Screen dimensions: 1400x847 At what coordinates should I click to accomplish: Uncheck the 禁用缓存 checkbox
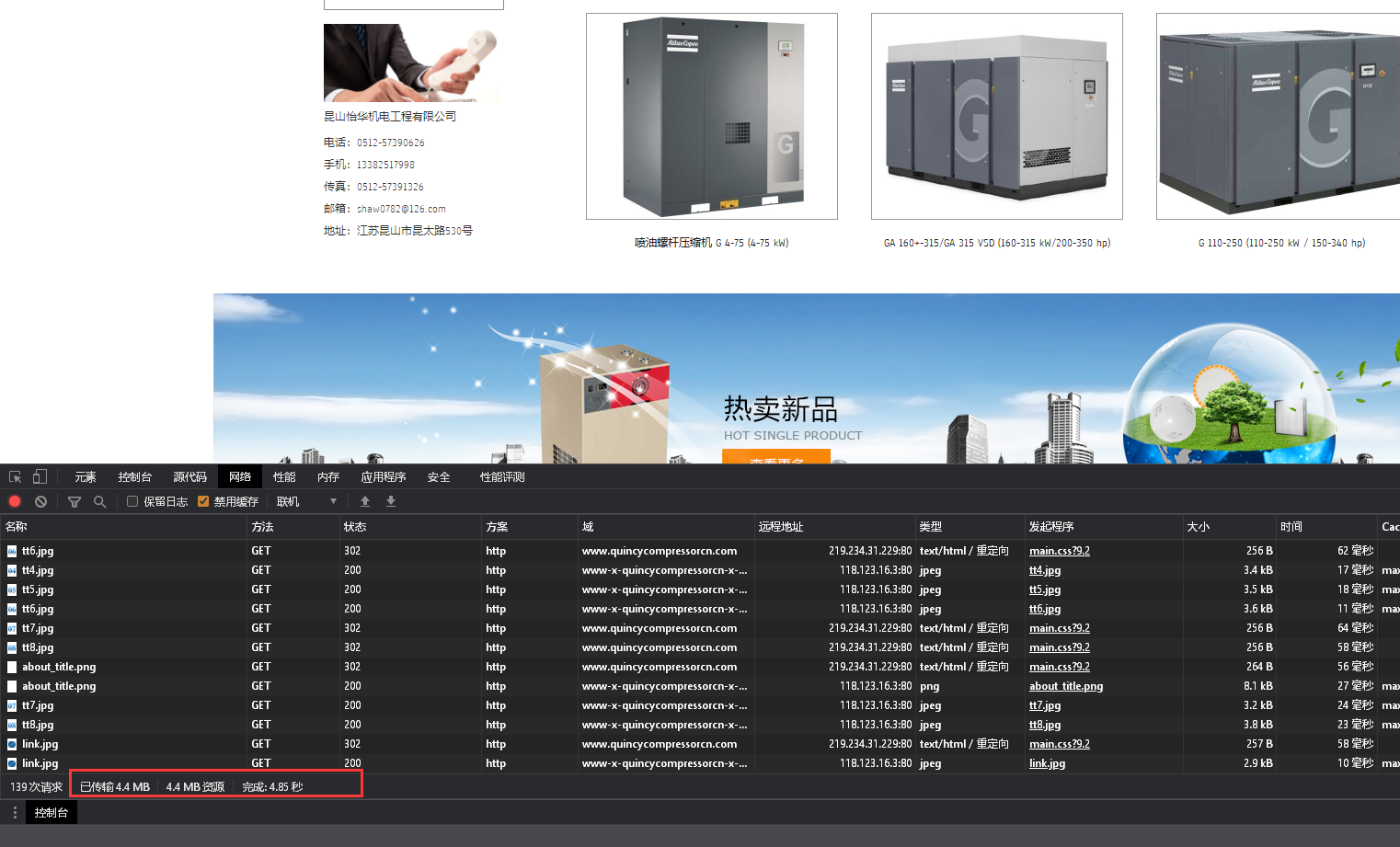[203, 501]
